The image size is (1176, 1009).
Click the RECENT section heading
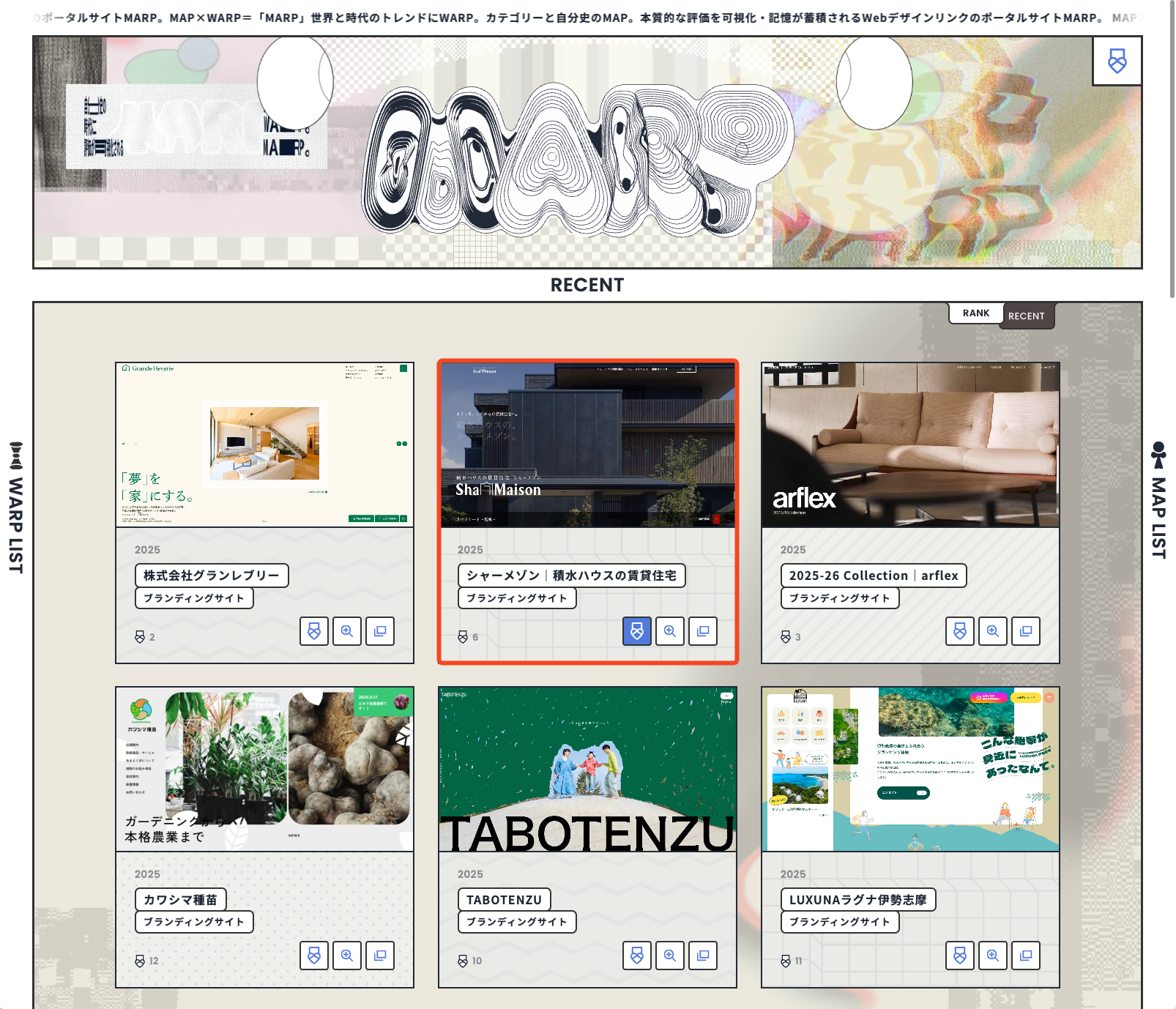587,285
